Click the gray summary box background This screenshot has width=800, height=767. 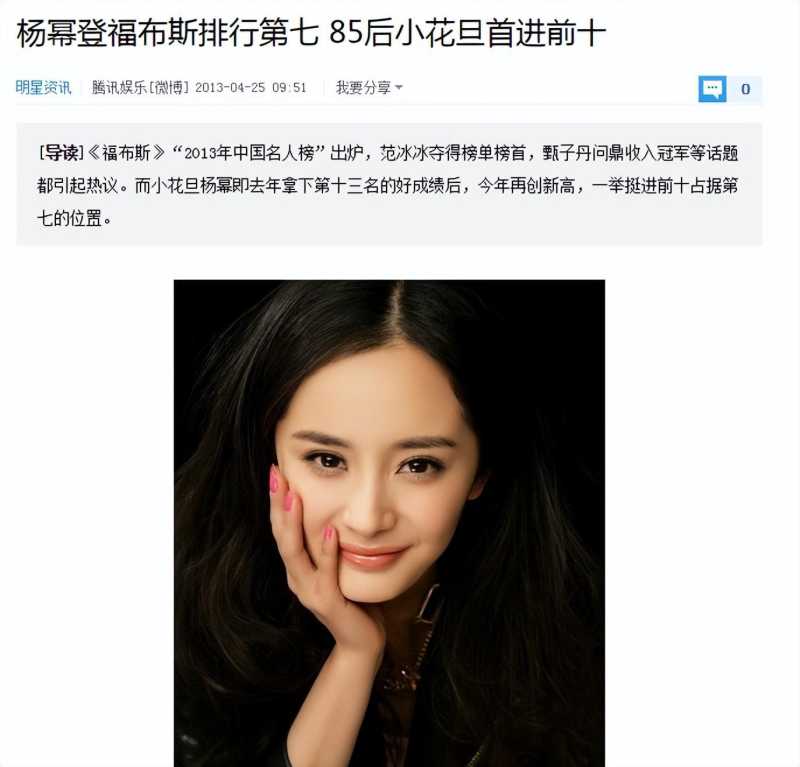389,235
